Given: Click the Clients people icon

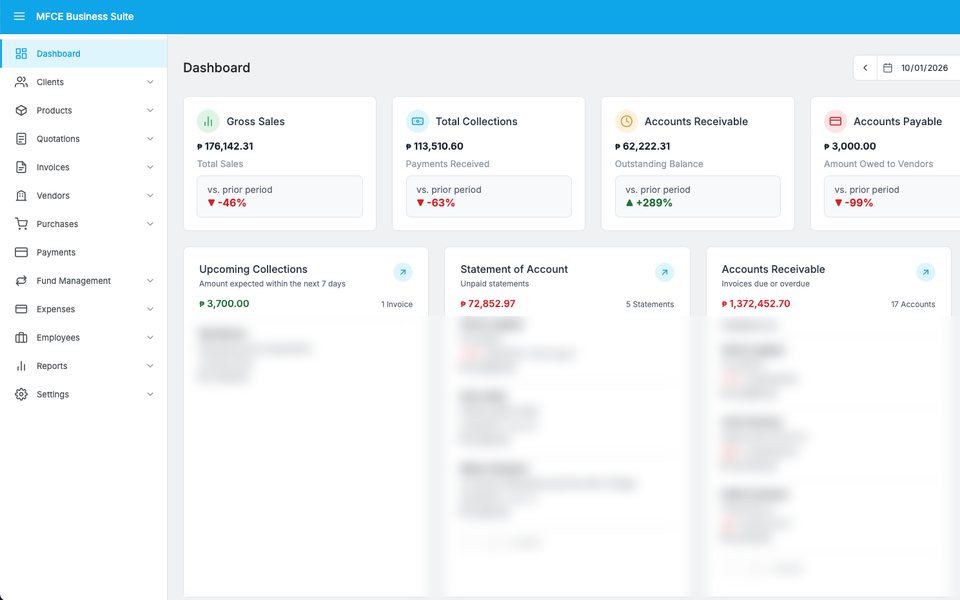Looking at the screenshot, I should point(21,82).
